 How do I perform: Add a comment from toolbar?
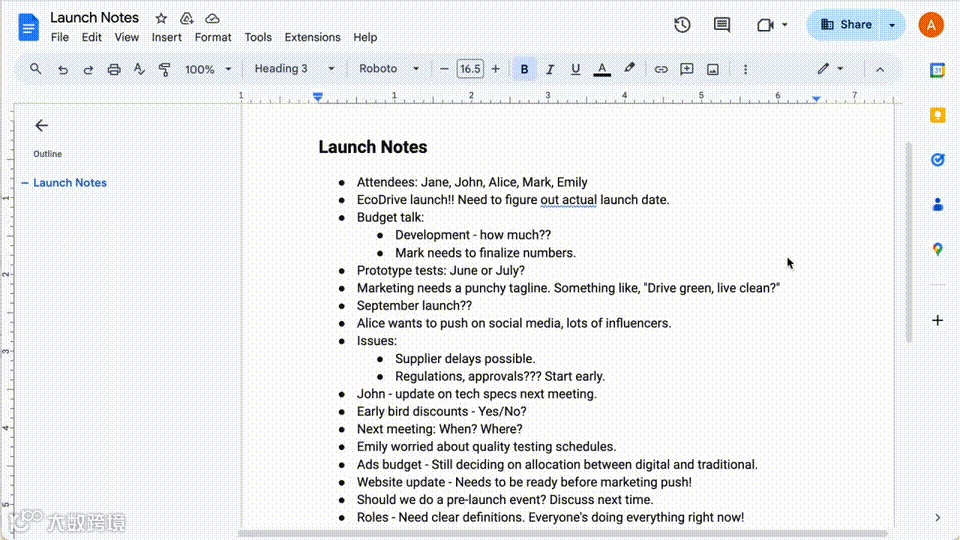click(686, 69)
